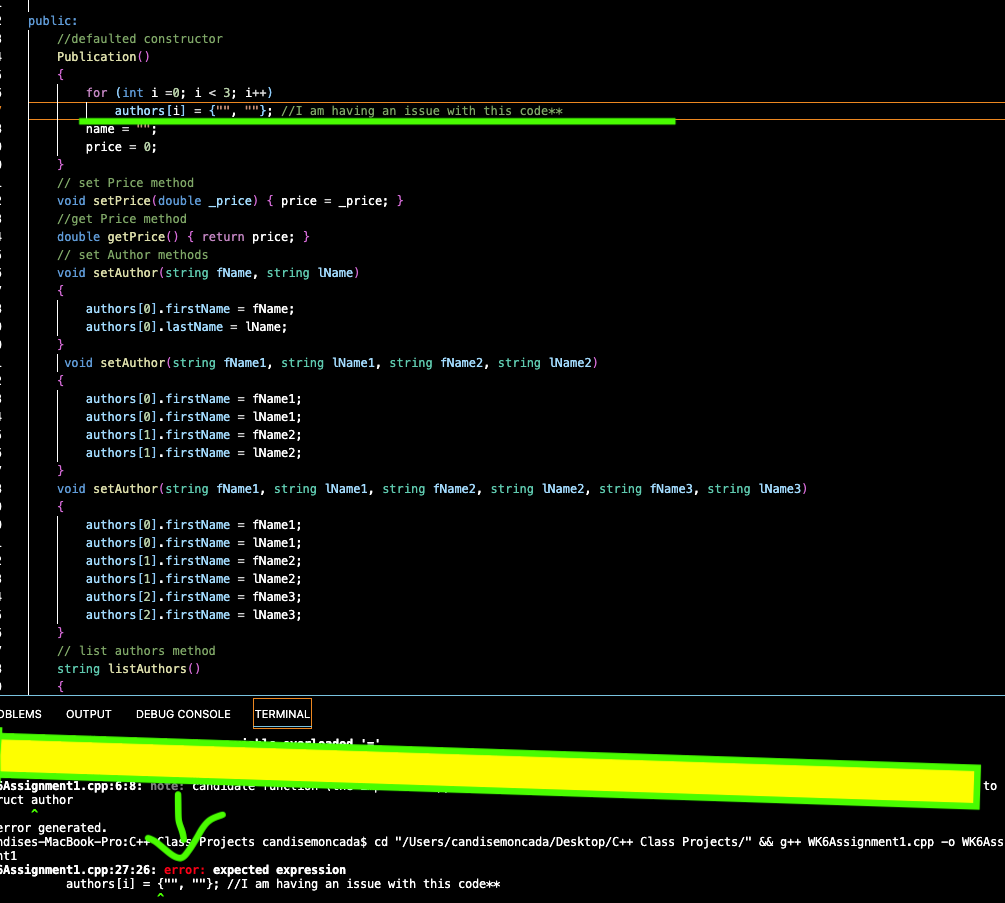The image size is (1005, 903).
Task: Click the 'error generated.' terminal line
Action: pyautogui.click(x=54, y=827)
